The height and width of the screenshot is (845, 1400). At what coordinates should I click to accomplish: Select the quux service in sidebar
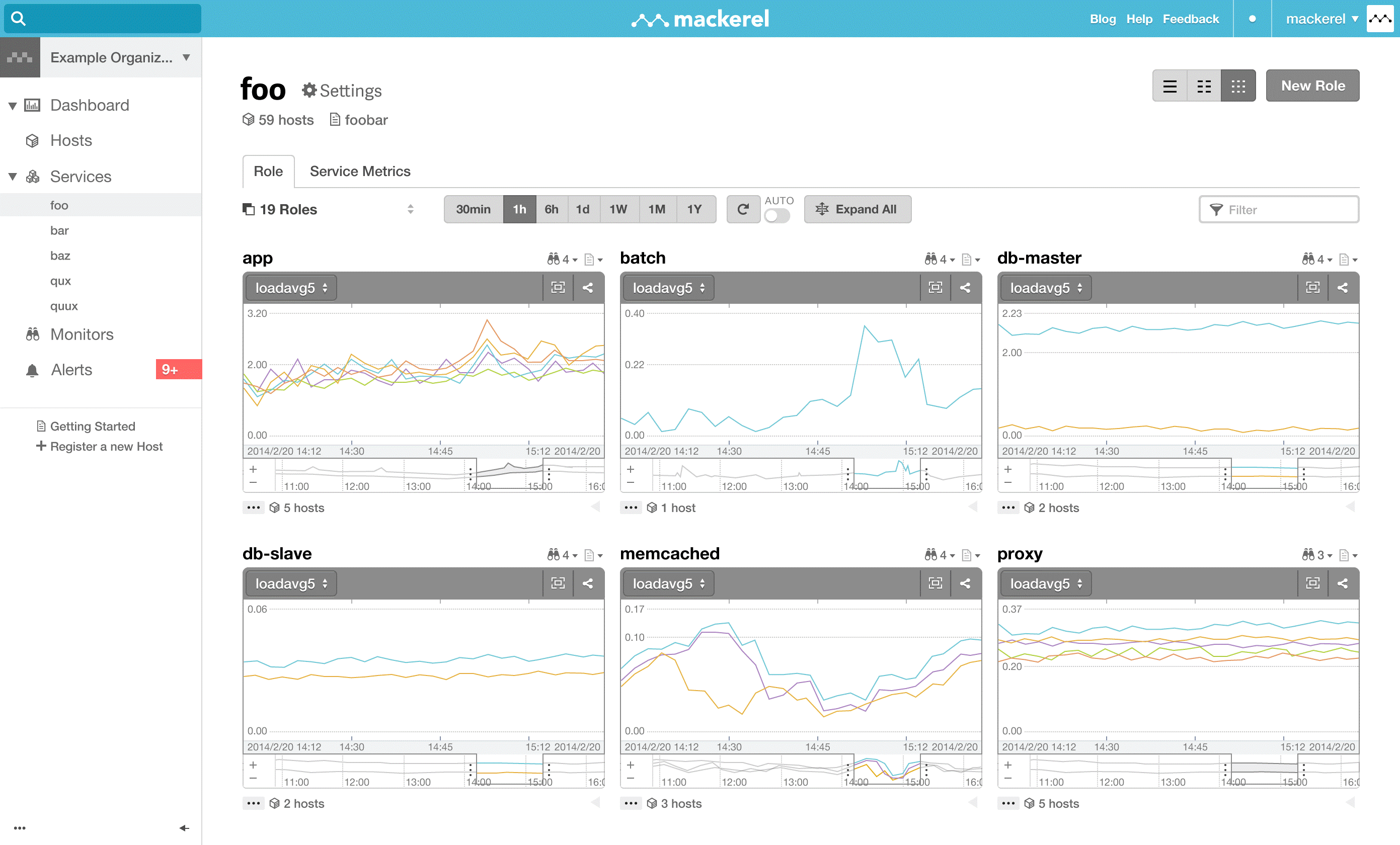coord(63,306)
